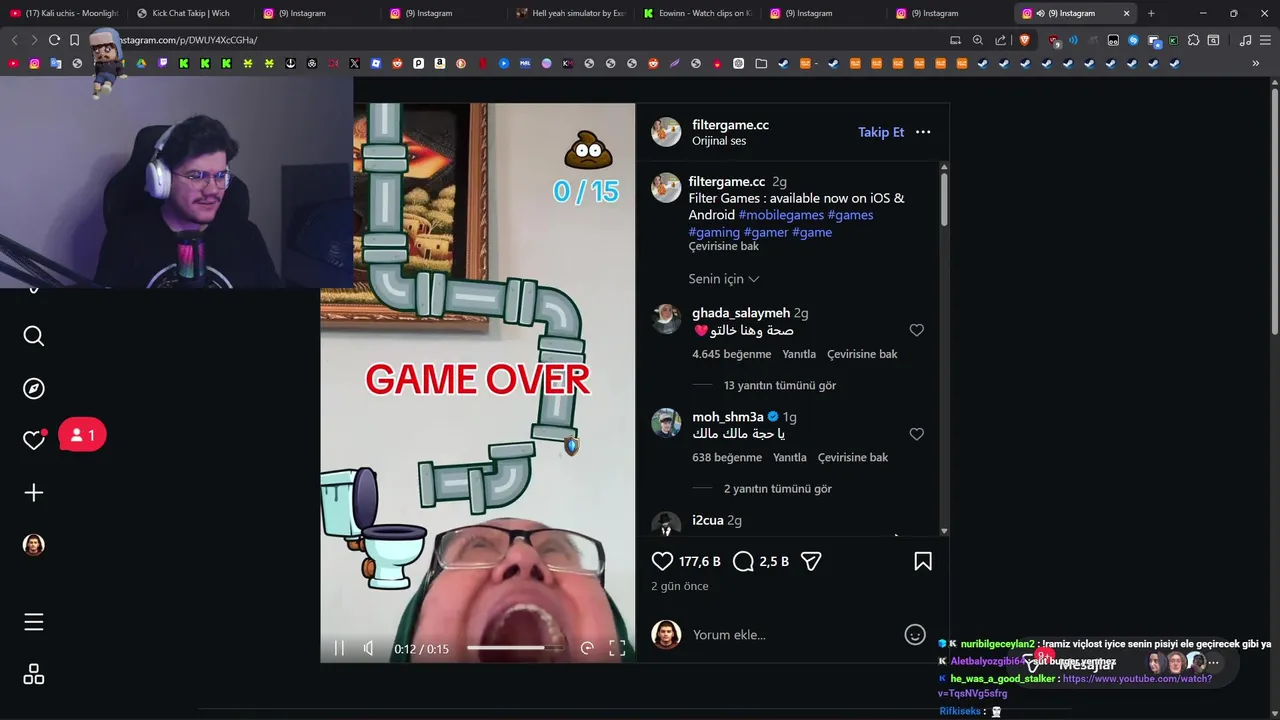1280x720 pixels.
Task: Like moh_shm3a's comment
Action: pos(916,434)
